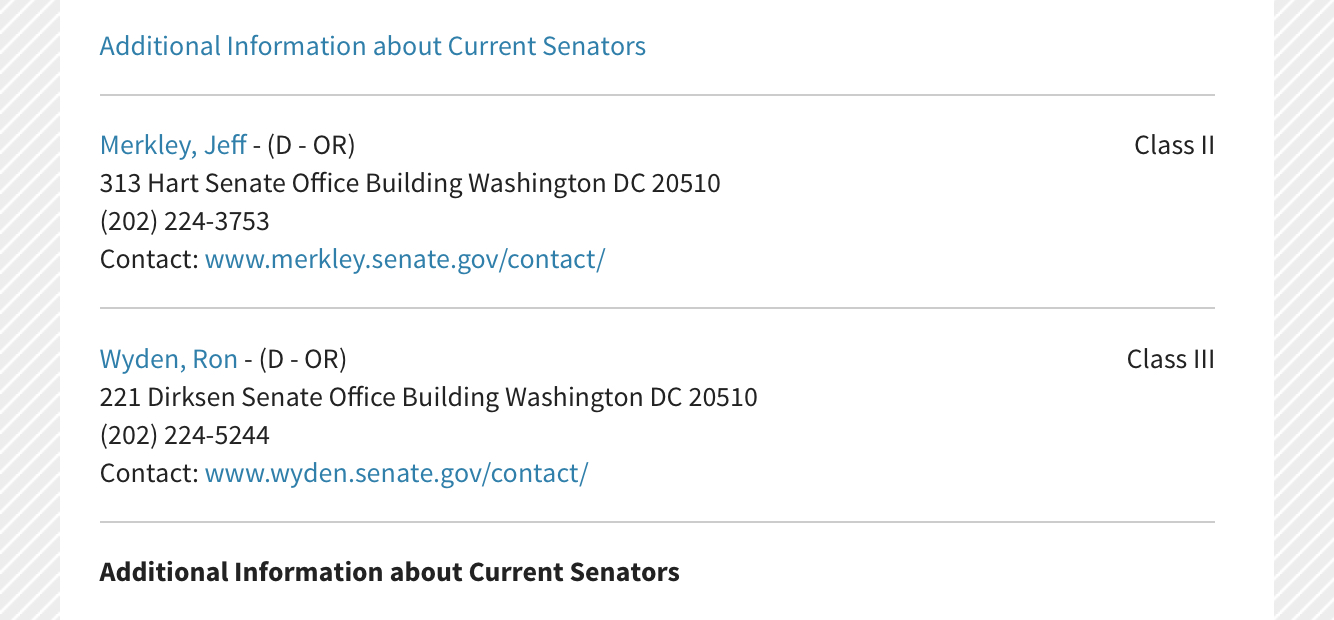Viewport: 1334px width, 620px height.
Task: Click the striped right page margin
Action: [1304, 310]
